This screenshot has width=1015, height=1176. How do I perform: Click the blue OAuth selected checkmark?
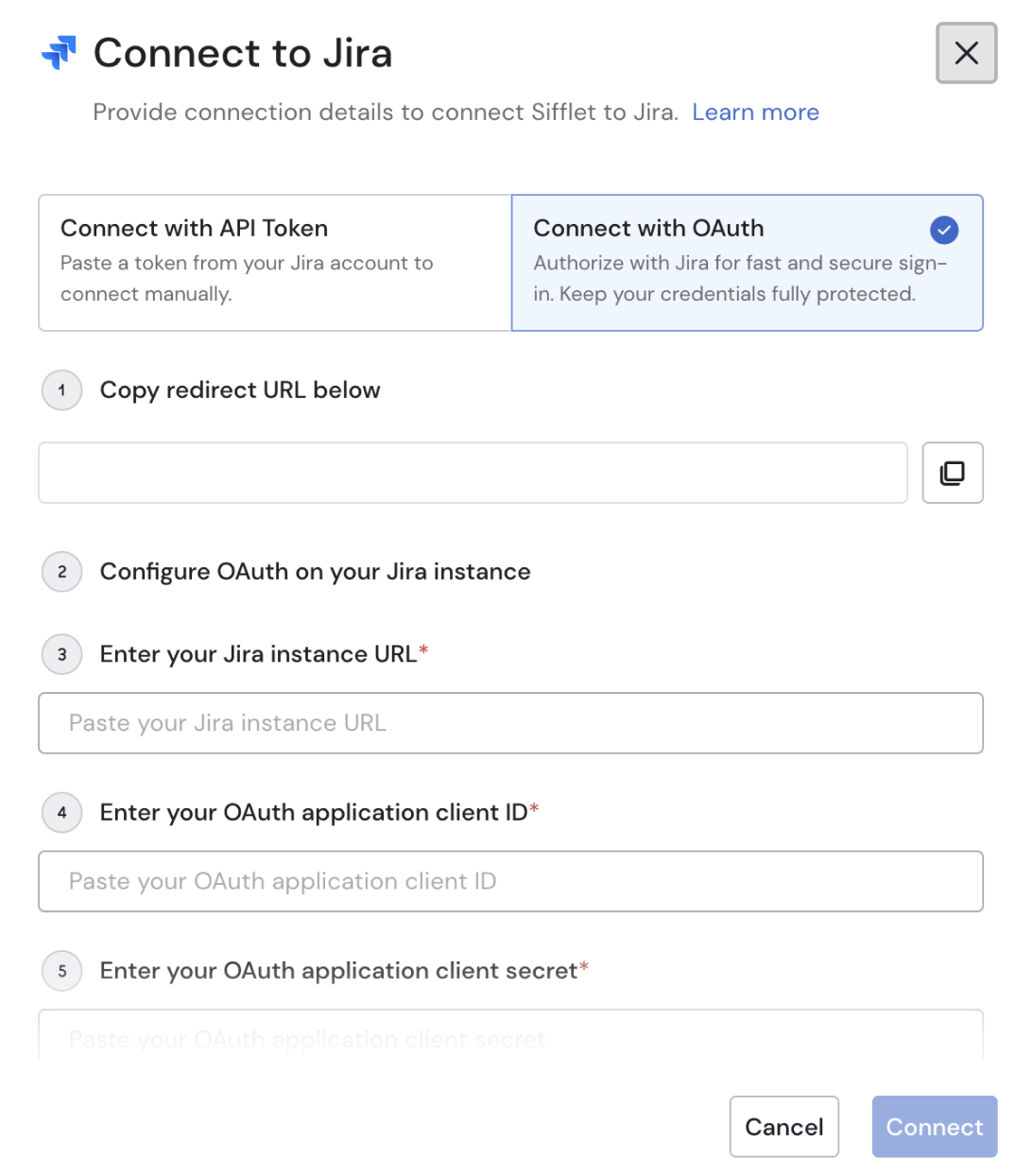(x=943, y=230)
